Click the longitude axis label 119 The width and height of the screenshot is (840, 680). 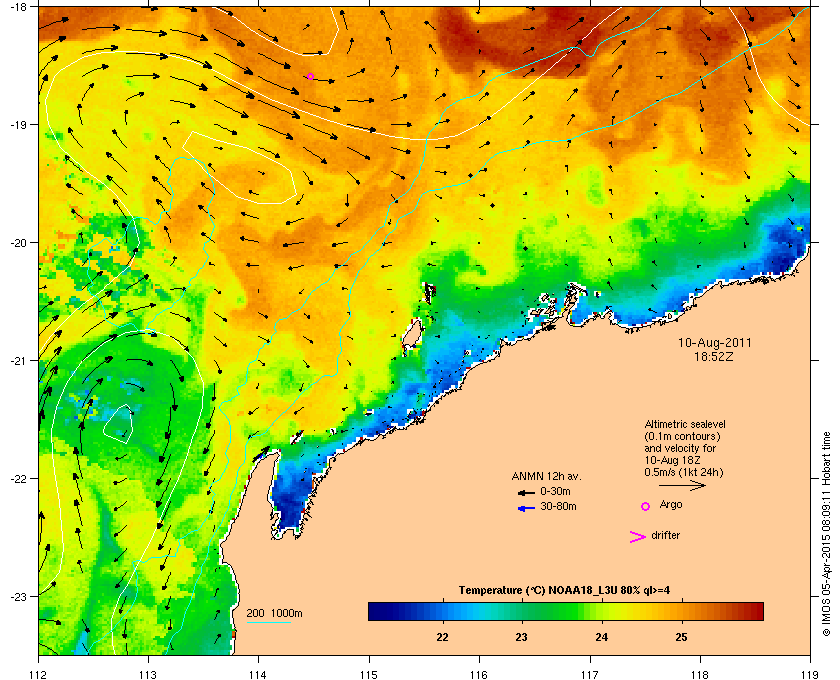pos(810,674)
